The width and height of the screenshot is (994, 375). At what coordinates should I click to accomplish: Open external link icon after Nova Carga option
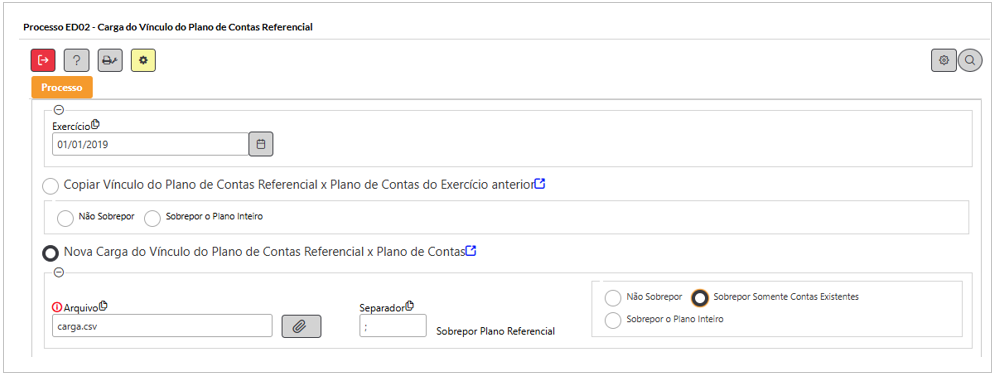[x=471, y=251]
